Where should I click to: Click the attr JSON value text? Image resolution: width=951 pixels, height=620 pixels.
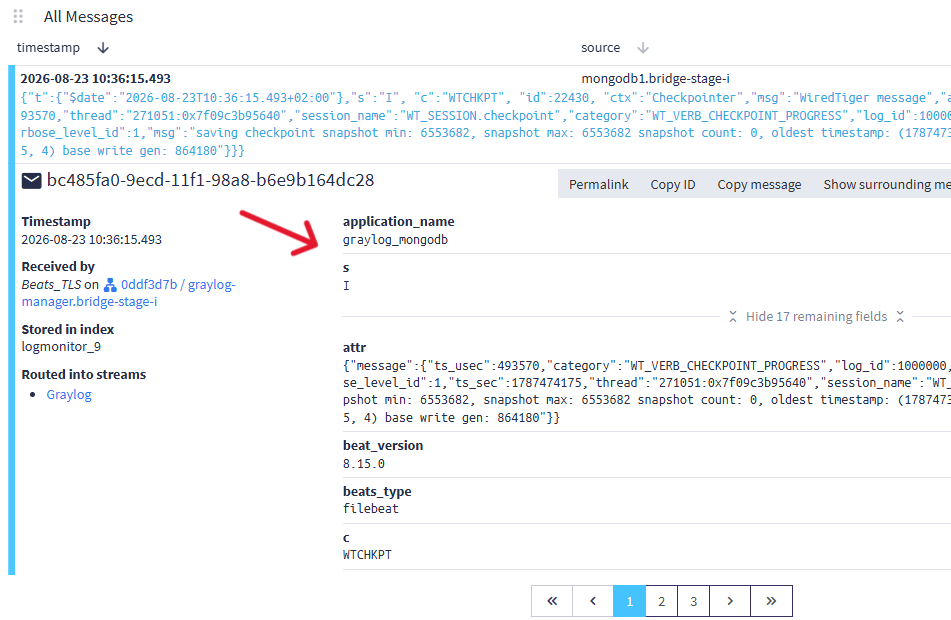[647, 391]
